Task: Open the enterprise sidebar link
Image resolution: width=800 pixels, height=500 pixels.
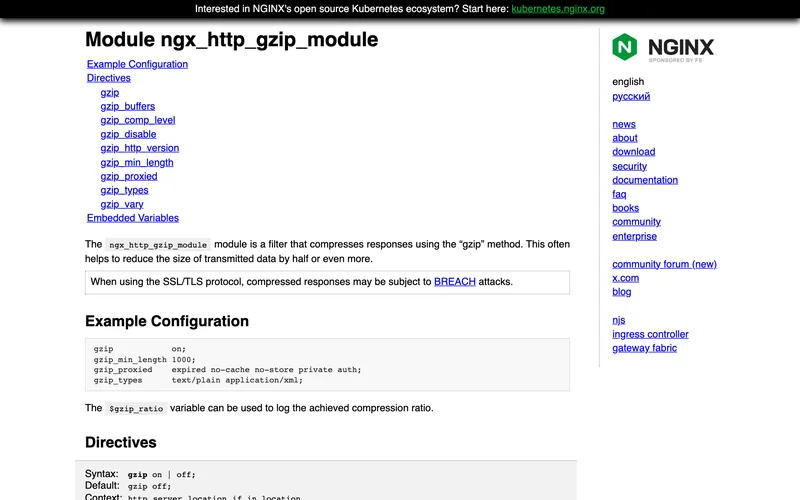Action: 634,236
